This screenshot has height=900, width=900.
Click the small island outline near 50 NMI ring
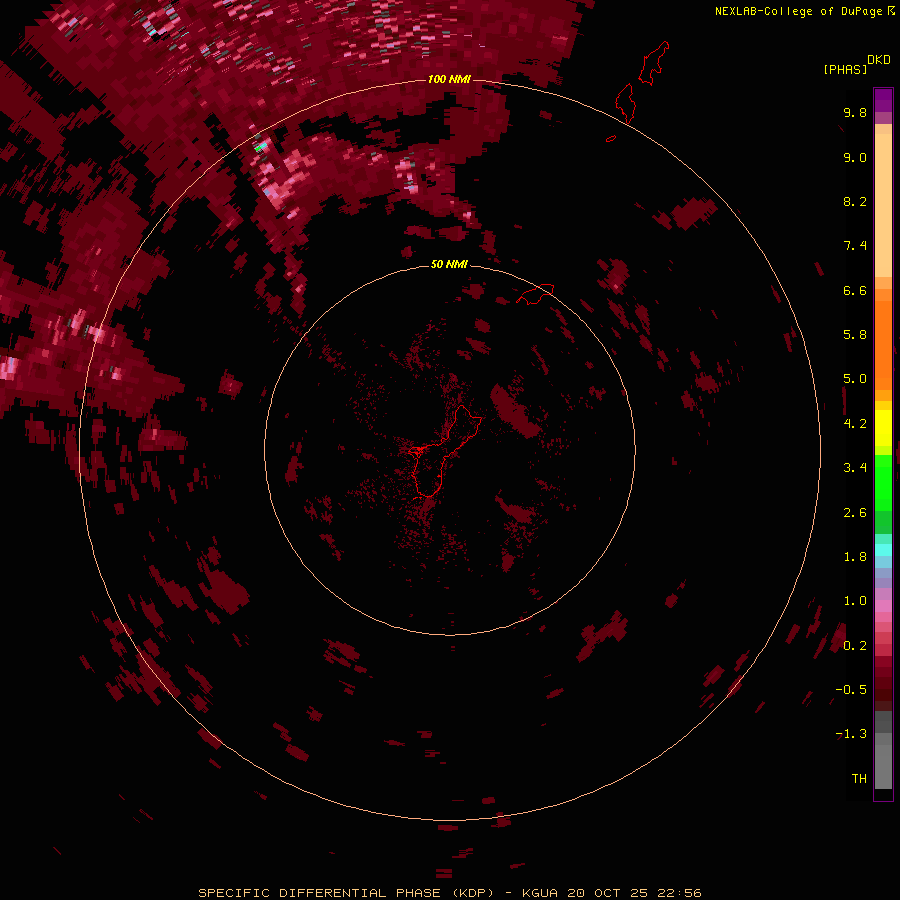(535, 293)
